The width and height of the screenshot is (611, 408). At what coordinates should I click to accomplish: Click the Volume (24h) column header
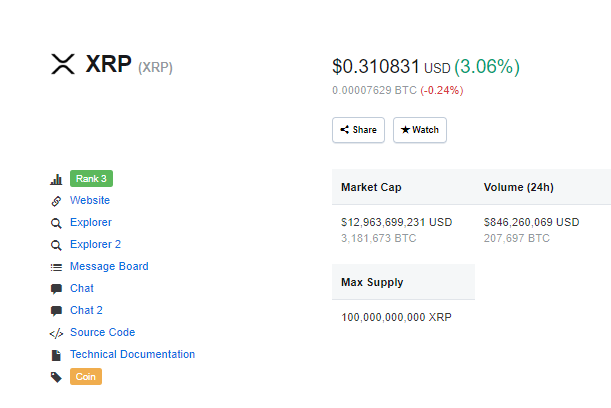click(519, 187)
